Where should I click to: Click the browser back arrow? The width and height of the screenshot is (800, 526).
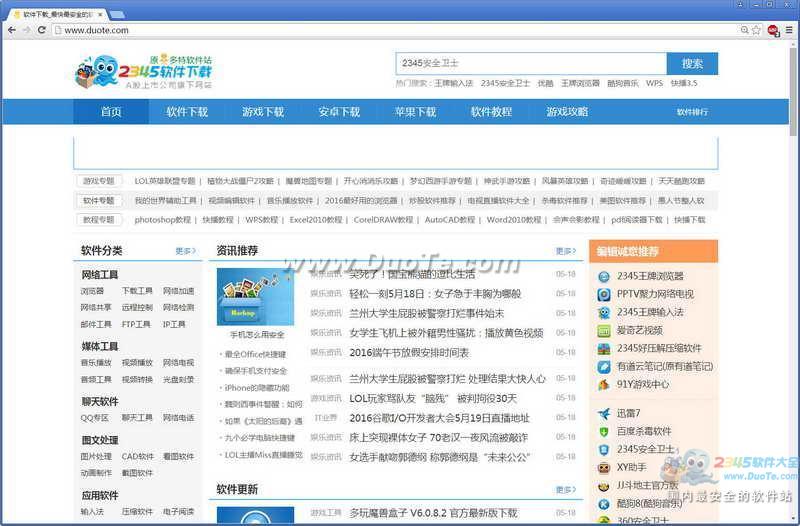tap(11, 30)
